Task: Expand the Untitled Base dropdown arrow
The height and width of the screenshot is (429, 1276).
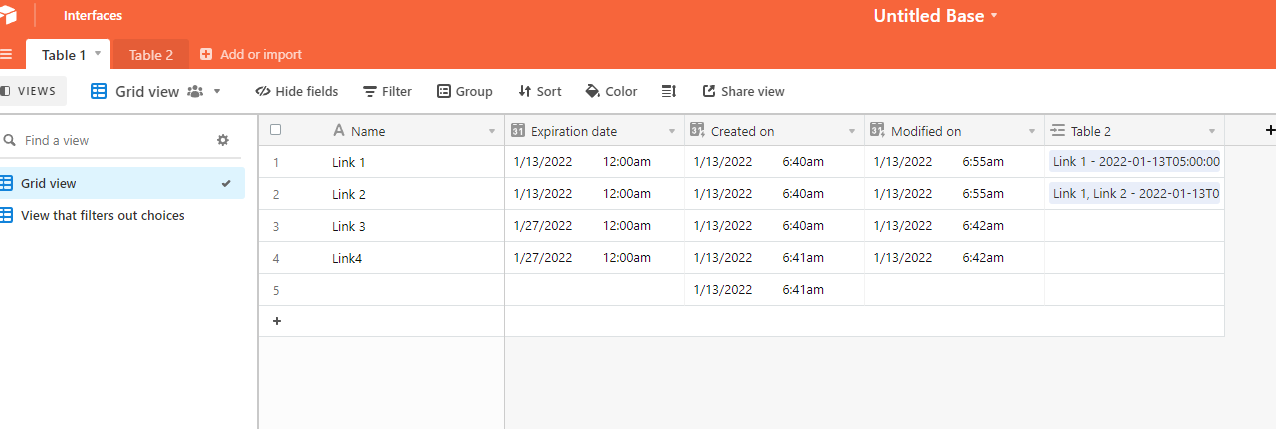Action: (994, 16)
